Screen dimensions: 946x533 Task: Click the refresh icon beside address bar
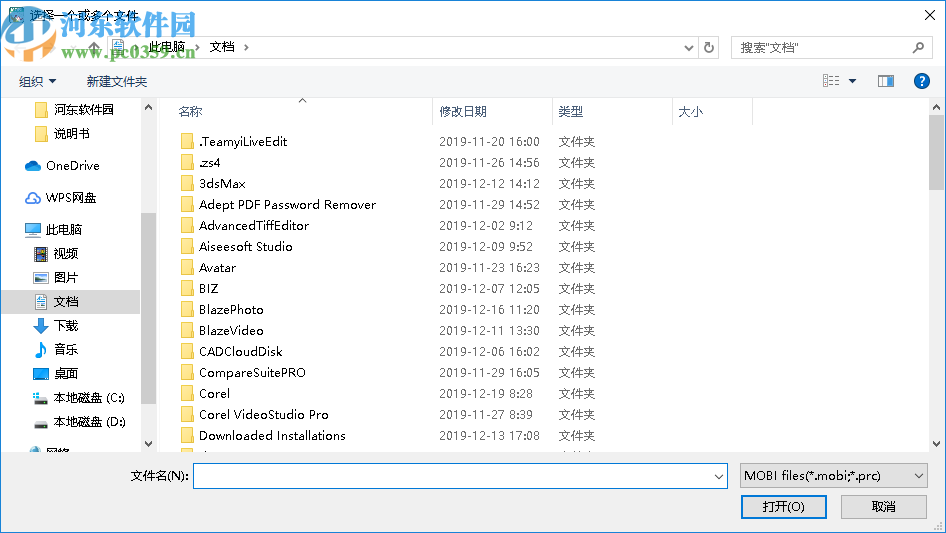(x=709, y=47)
